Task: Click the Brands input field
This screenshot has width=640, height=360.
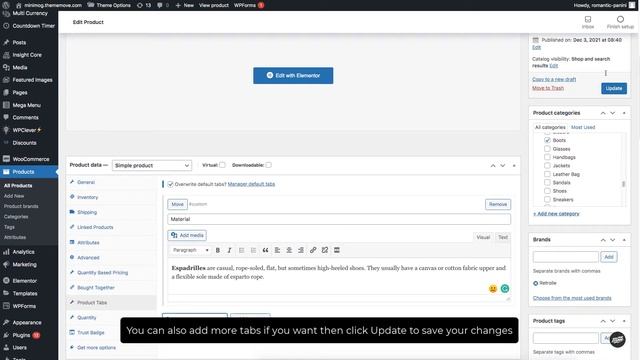Action: [x=565, y=257]
